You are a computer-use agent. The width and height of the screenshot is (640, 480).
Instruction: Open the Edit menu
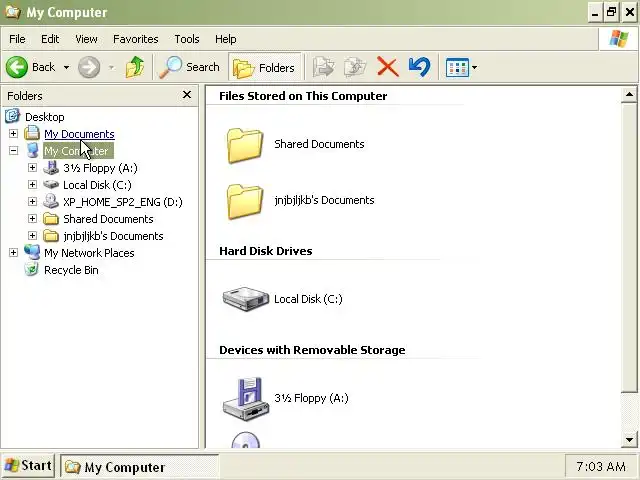[50, 39]
